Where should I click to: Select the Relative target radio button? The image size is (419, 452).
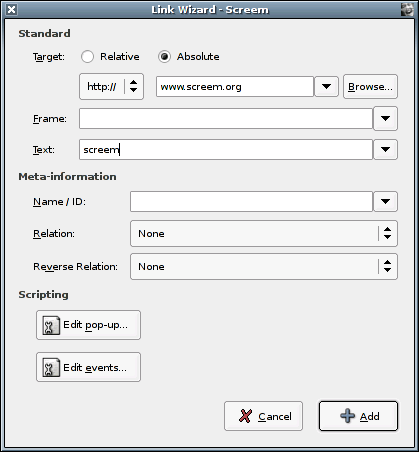(x=87, y=57)
